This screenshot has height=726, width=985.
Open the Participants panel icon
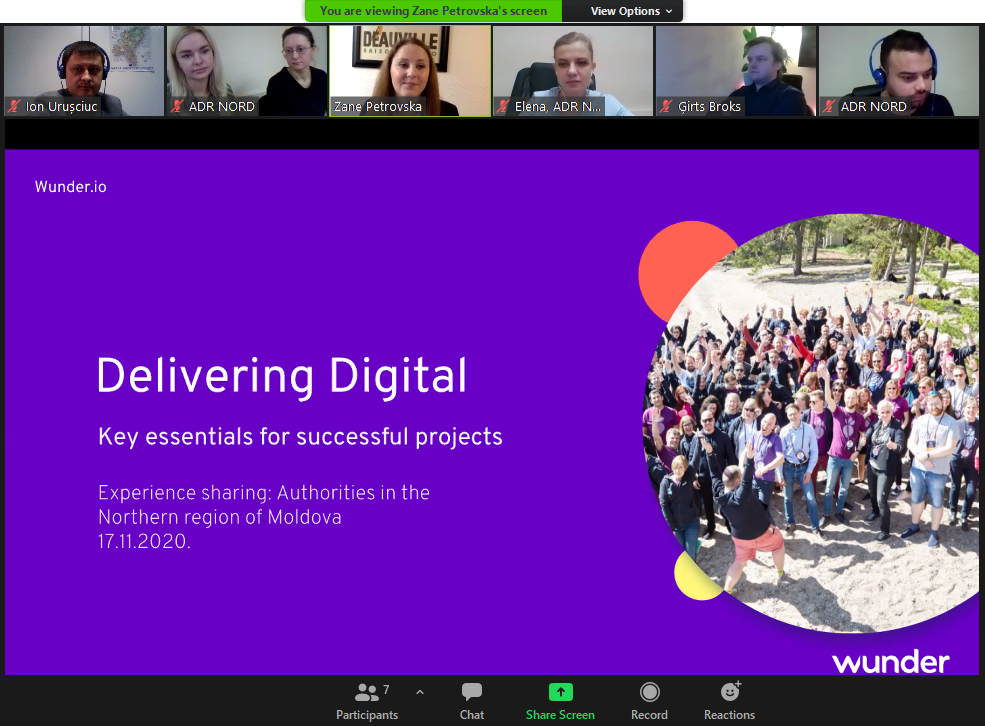[x=366, y=693]
